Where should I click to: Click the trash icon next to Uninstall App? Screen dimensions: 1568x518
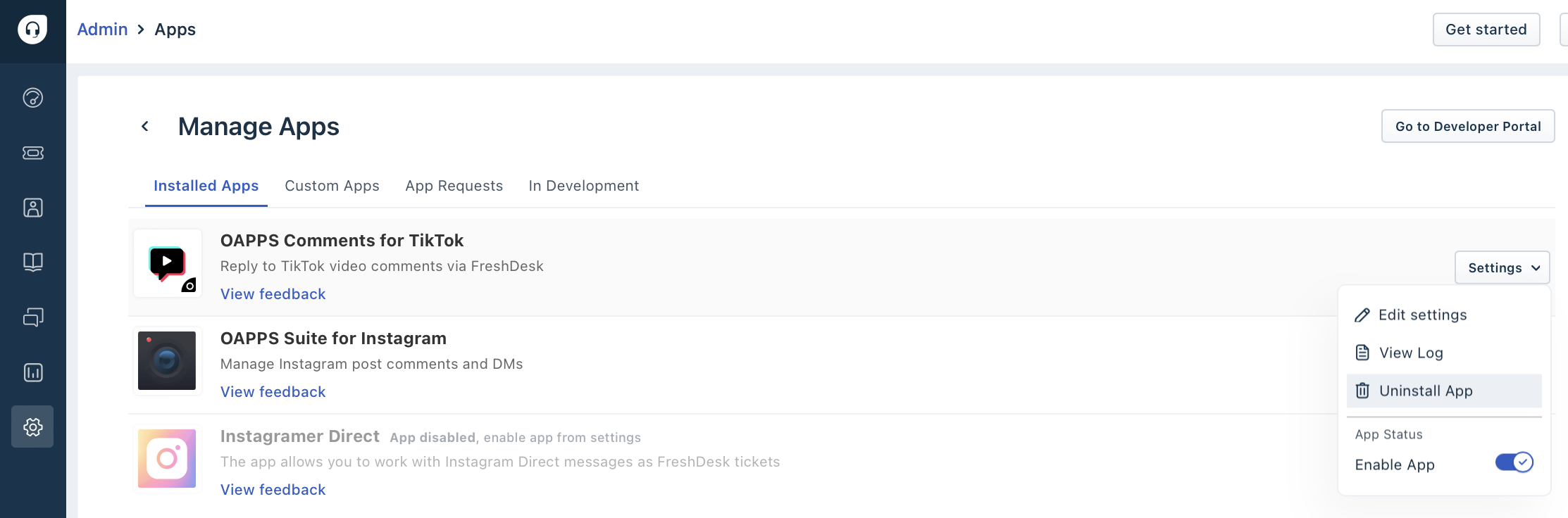1362,391
